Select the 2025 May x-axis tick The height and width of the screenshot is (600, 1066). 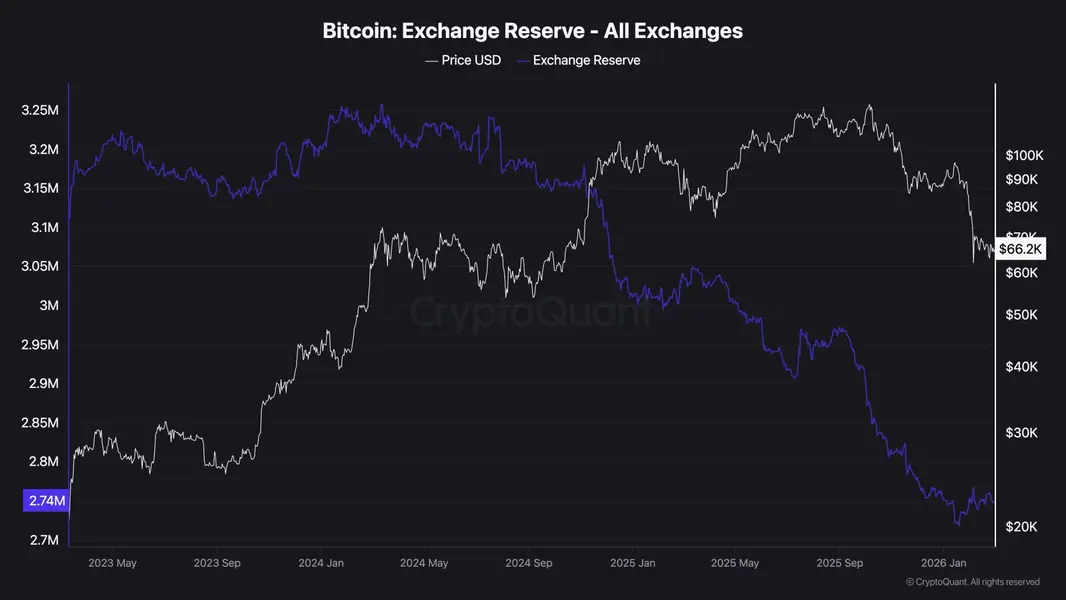click(735, 563)
